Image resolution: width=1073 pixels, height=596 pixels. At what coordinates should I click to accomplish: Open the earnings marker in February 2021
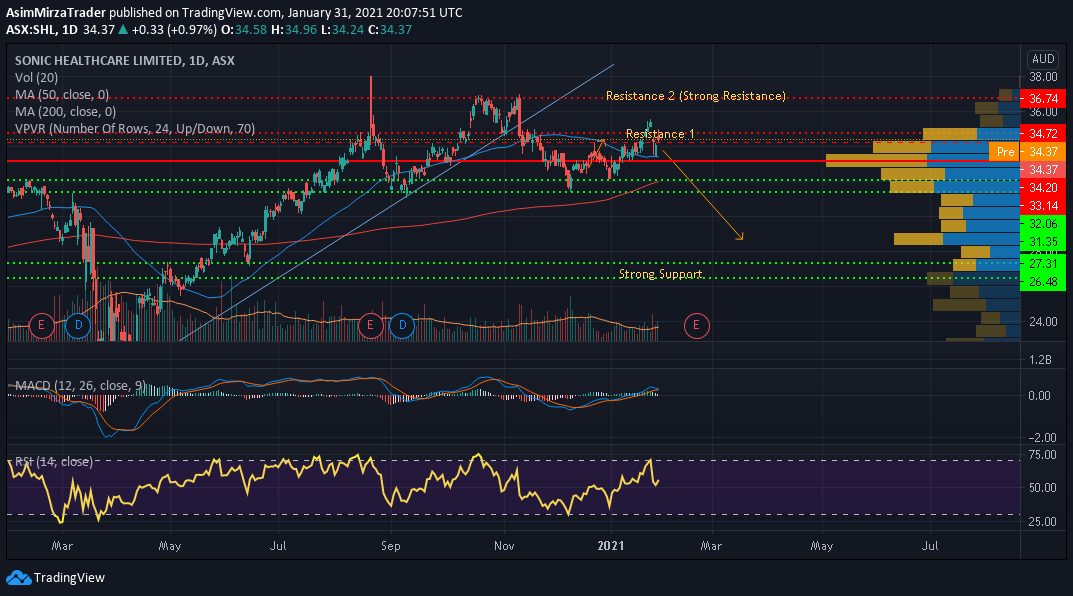[x=697, y=326]
